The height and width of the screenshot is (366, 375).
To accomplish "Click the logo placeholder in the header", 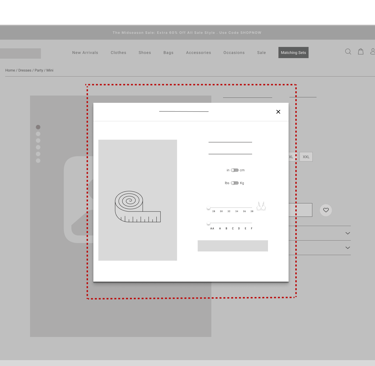I will click(20, 53).
